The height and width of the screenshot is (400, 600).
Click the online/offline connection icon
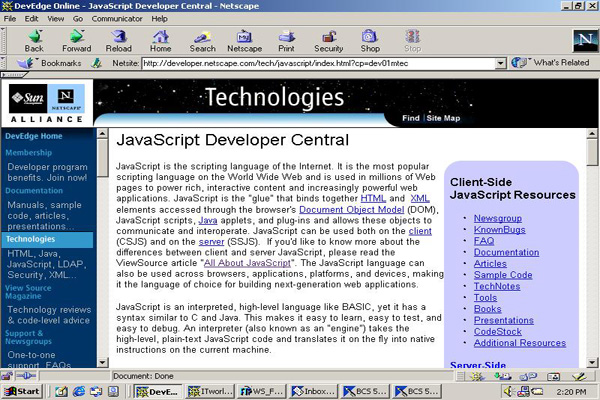point(26,376)
